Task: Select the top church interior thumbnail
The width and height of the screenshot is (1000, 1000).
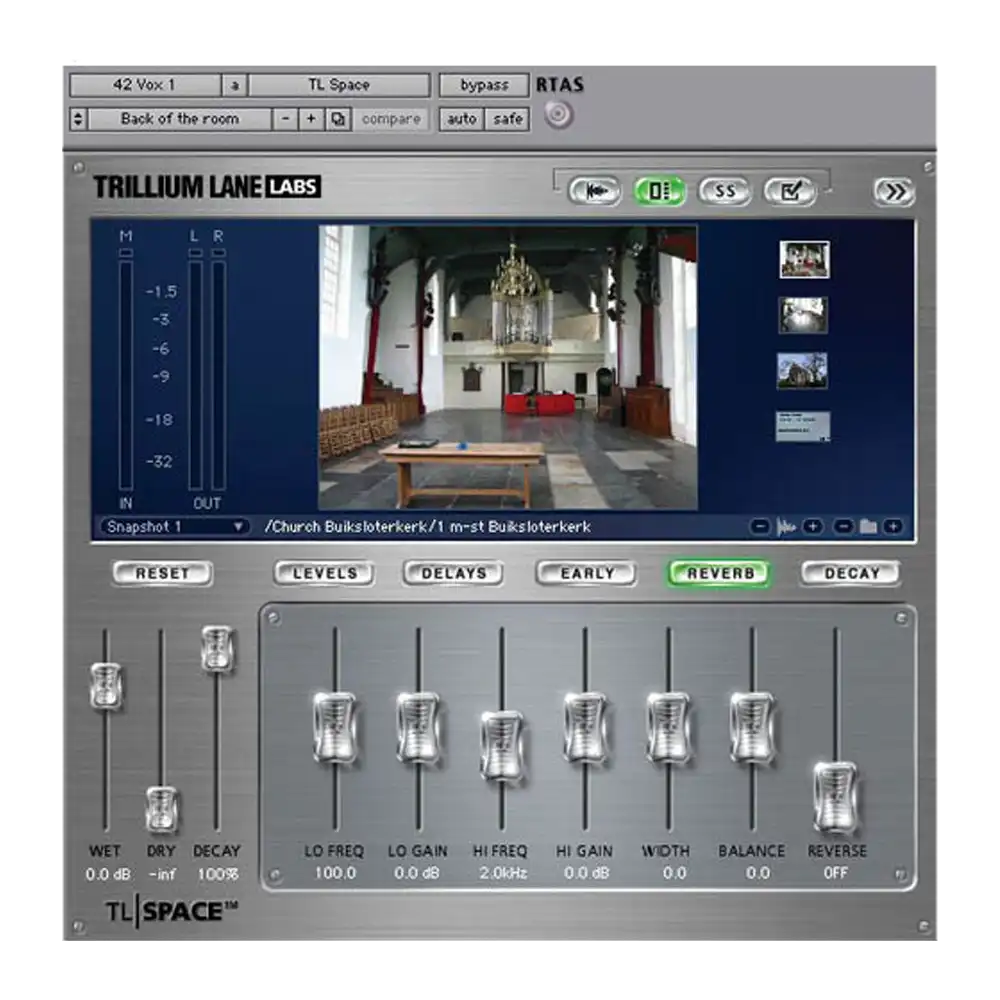Action: pos(804,260)
